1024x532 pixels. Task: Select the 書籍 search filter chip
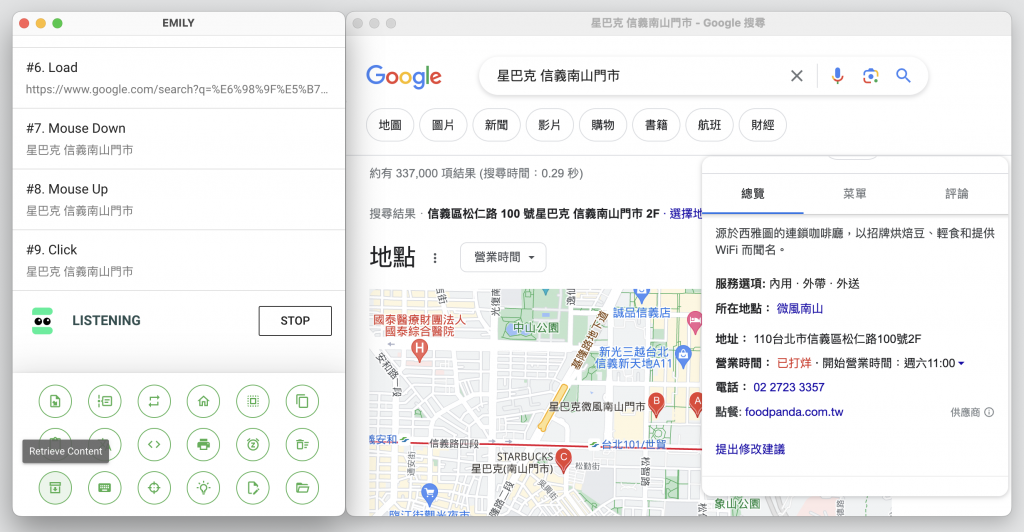(656, 125)
